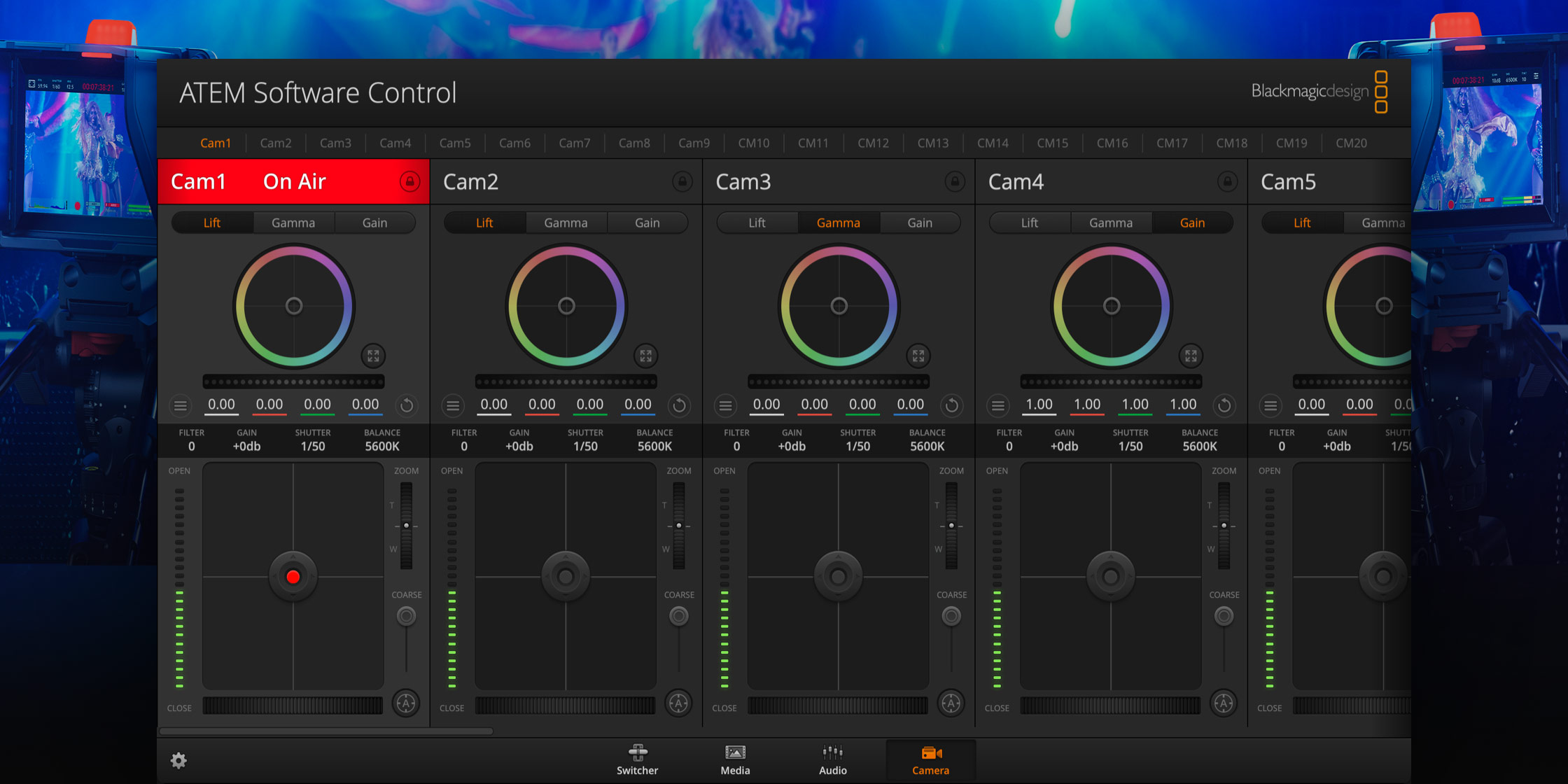Switch to the CM15 tab
Image resolution: width=1568 pixels, height=784 pixels.
coord(1052,143)
